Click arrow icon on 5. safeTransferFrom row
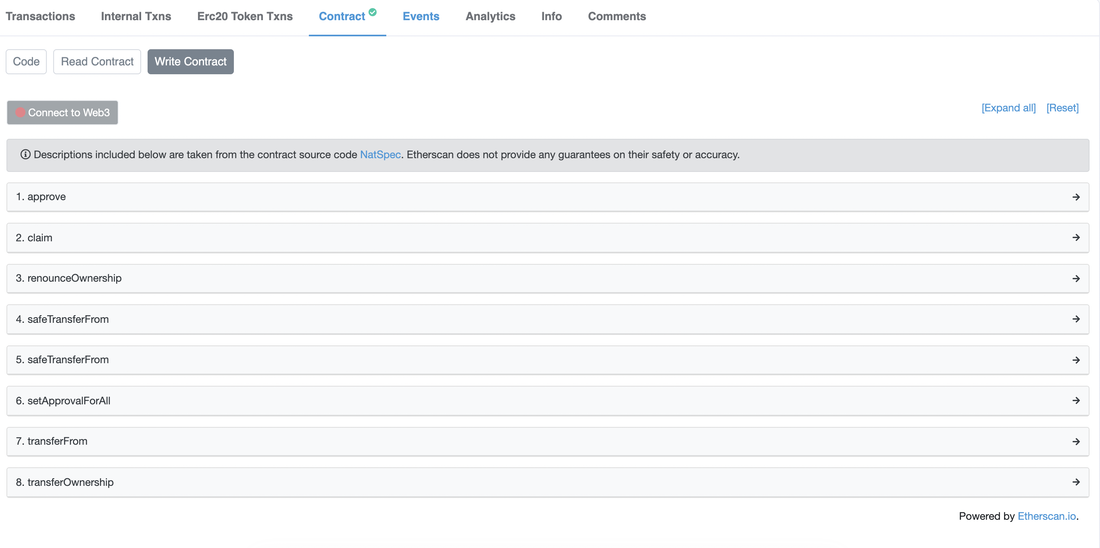Image resolution: width=1100 pixels, height=548 pixels. tap(1075, 360)
